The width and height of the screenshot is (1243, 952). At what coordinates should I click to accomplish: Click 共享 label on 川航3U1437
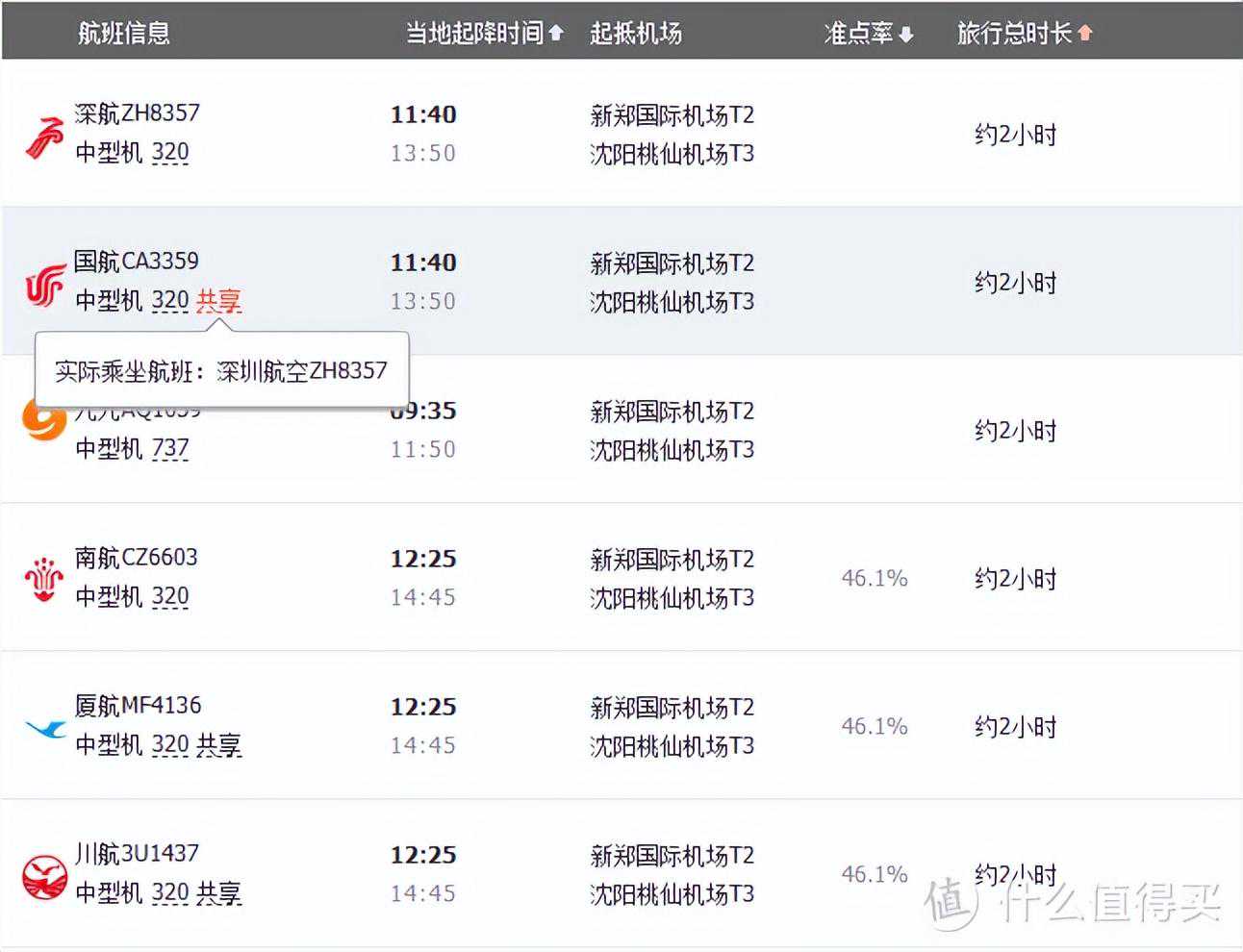point(218,893)
